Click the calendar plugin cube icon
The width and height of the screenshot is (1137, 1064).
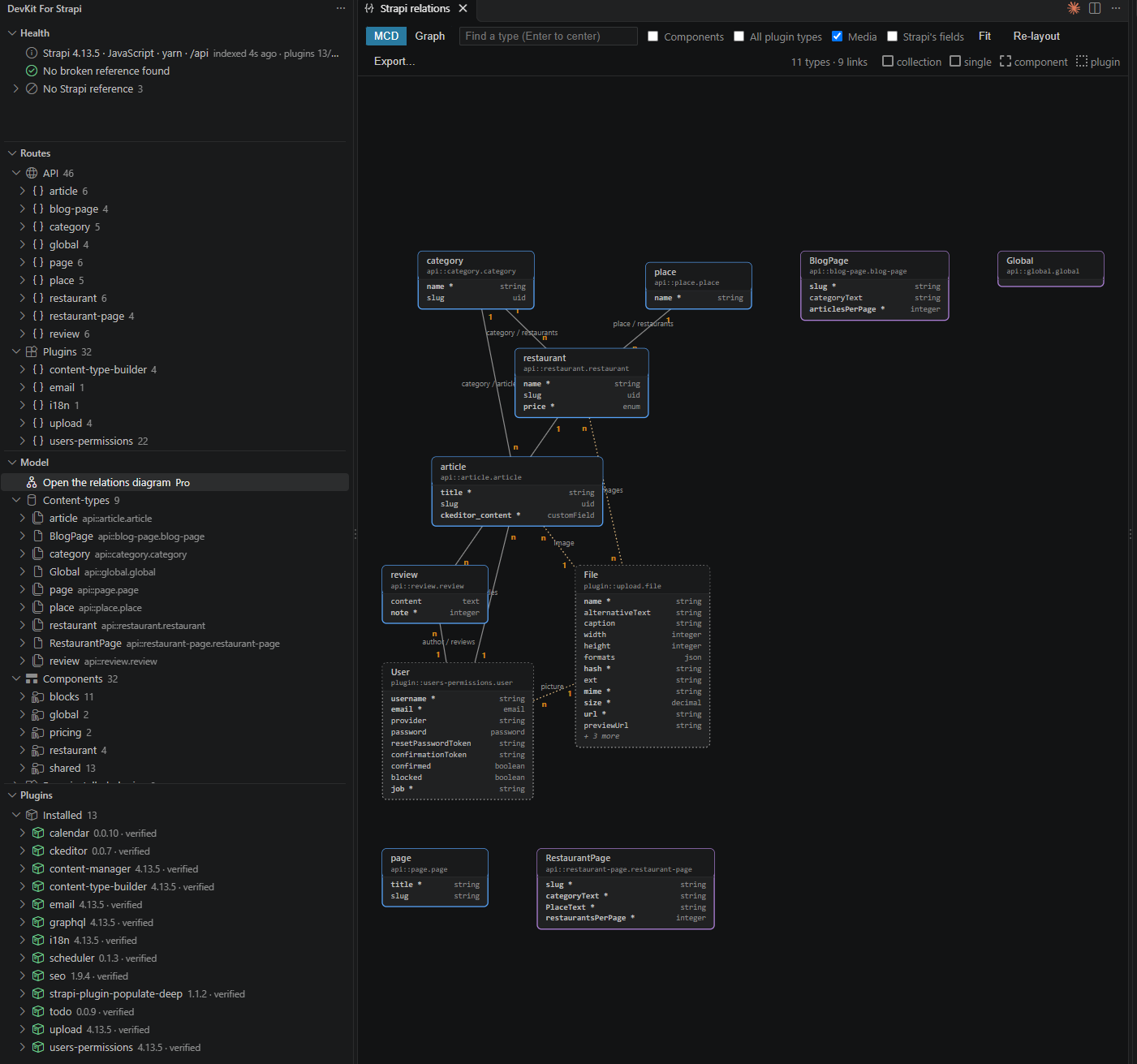pos(38,833)
